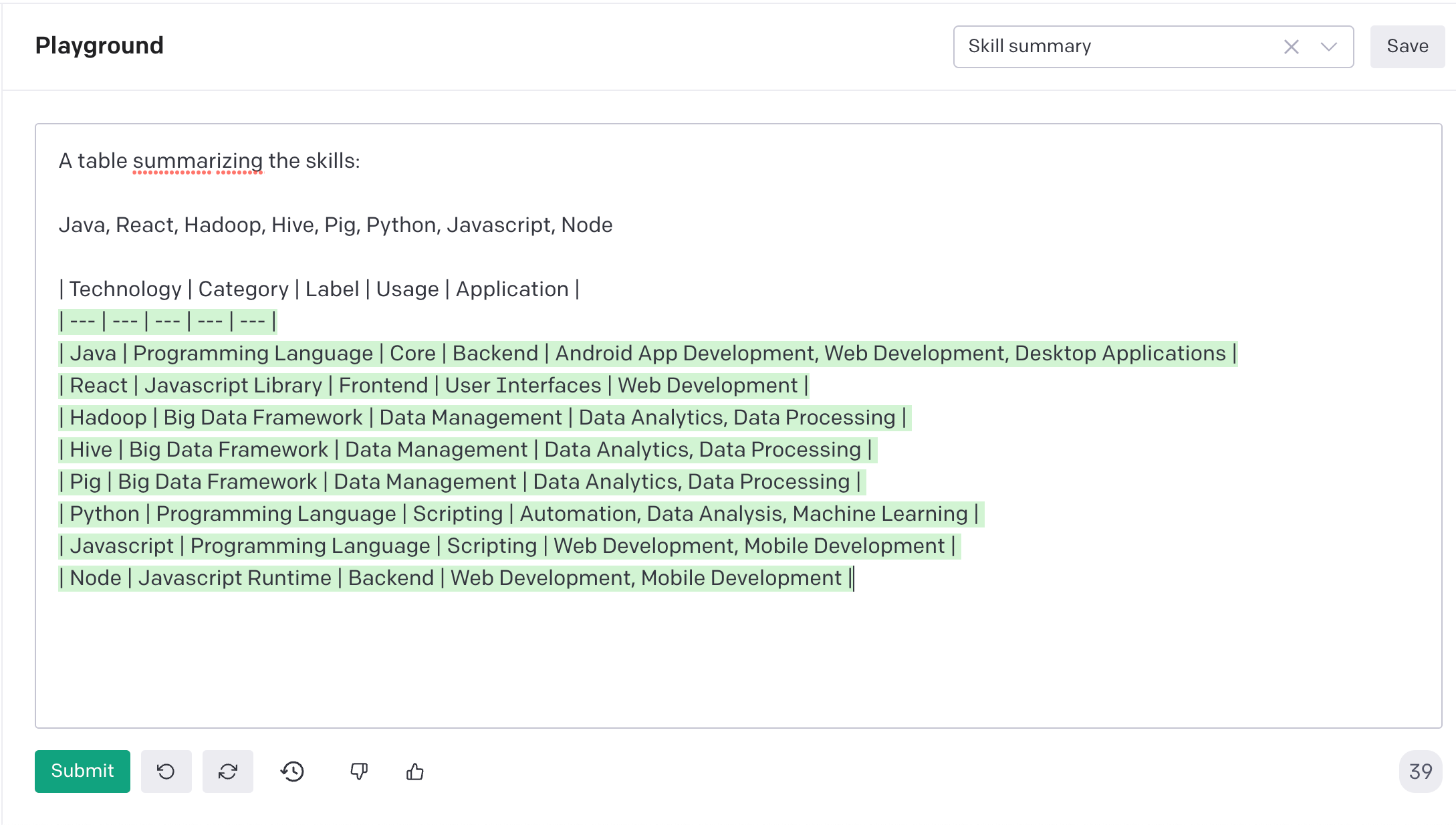Viewport: 1456px width, 825px height.
Task: Click the Playground heading
Action: 99,45
